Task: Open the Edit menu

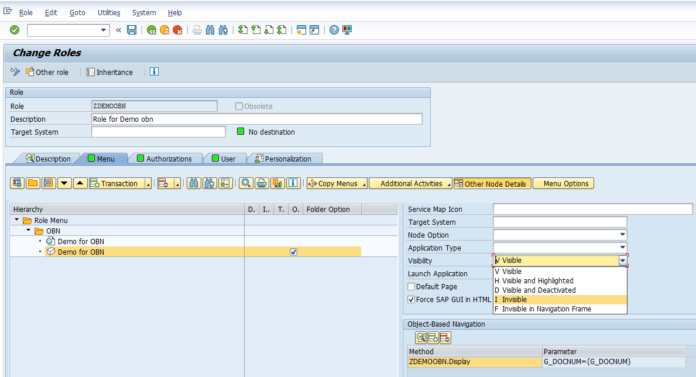Action: coord(51,13)
